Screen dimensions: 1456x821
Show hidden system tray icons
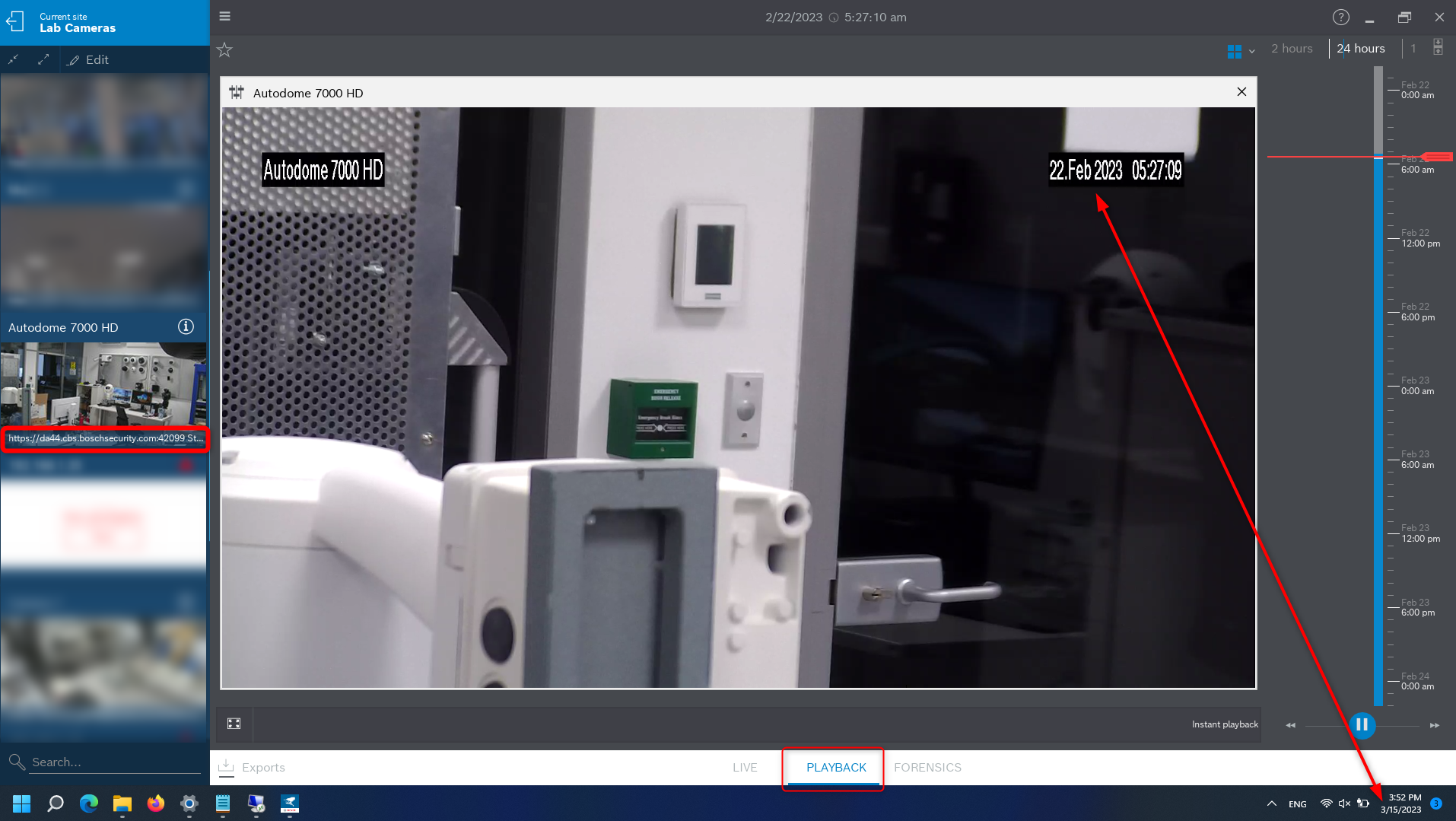[x=1271, y=803]
